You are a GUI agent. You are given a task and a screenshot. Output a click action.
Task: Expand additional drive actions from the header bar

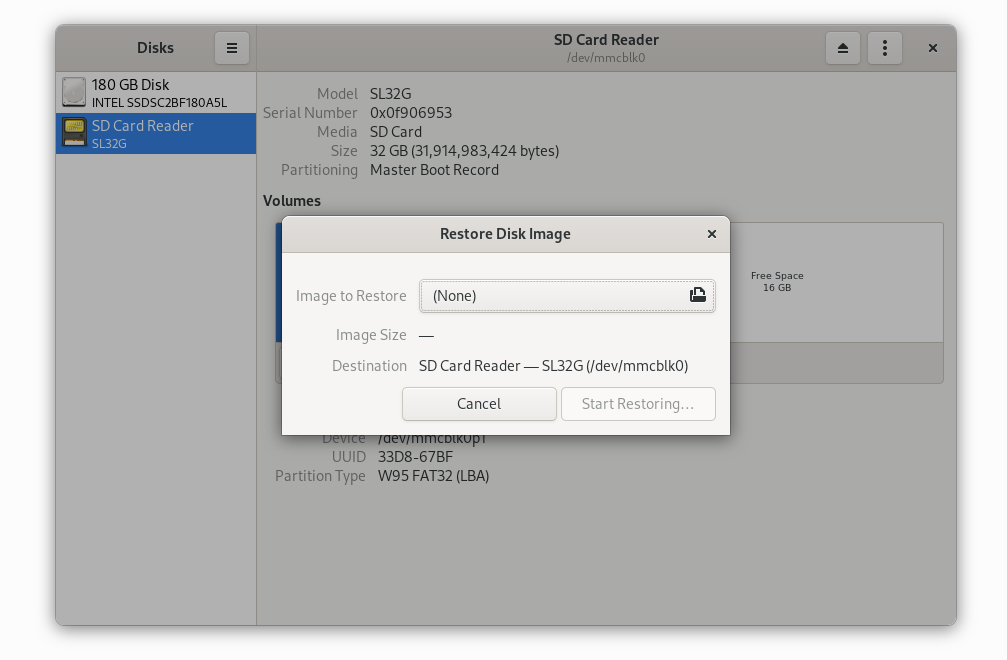(885, 48)
